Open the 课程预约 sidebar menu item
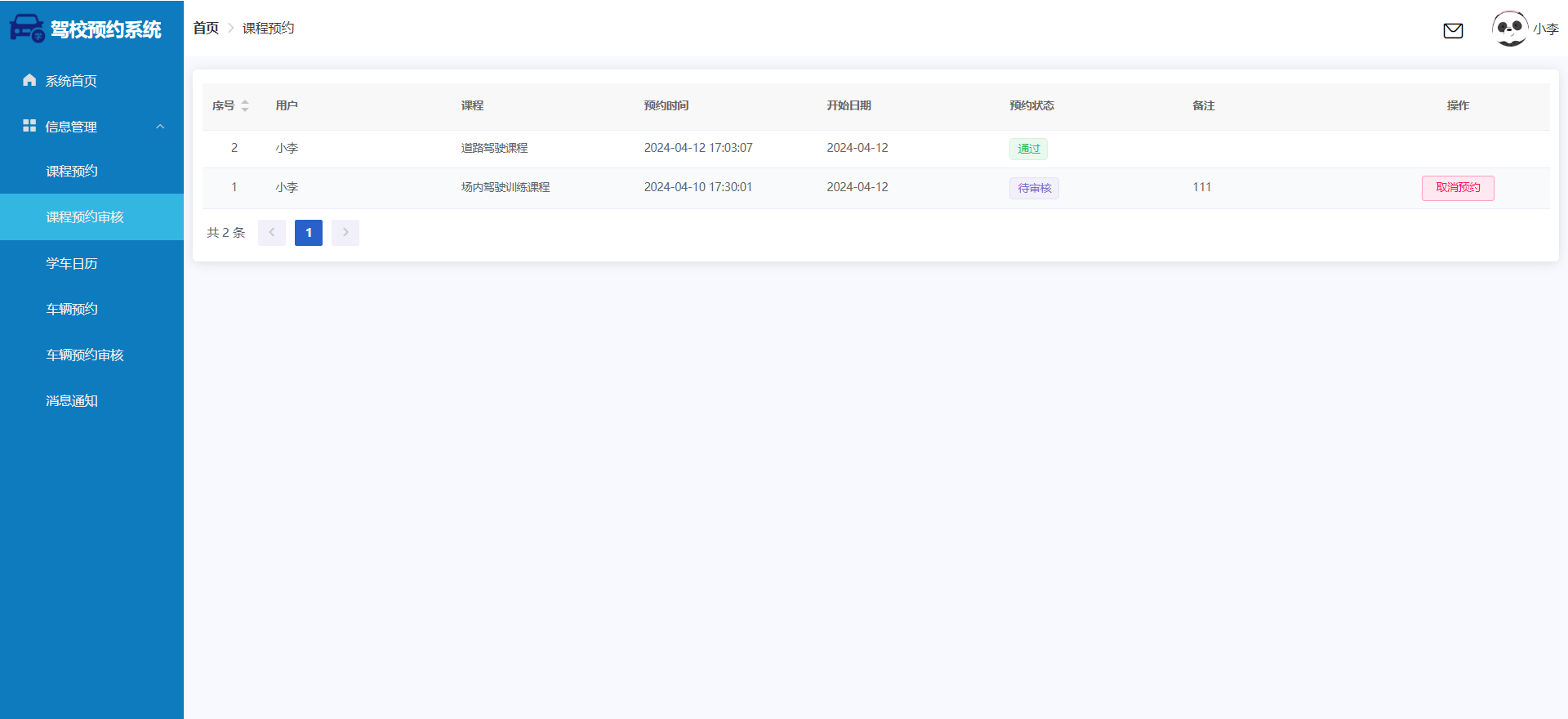The width and height of the screenshot is (1568, 719). 91,171
